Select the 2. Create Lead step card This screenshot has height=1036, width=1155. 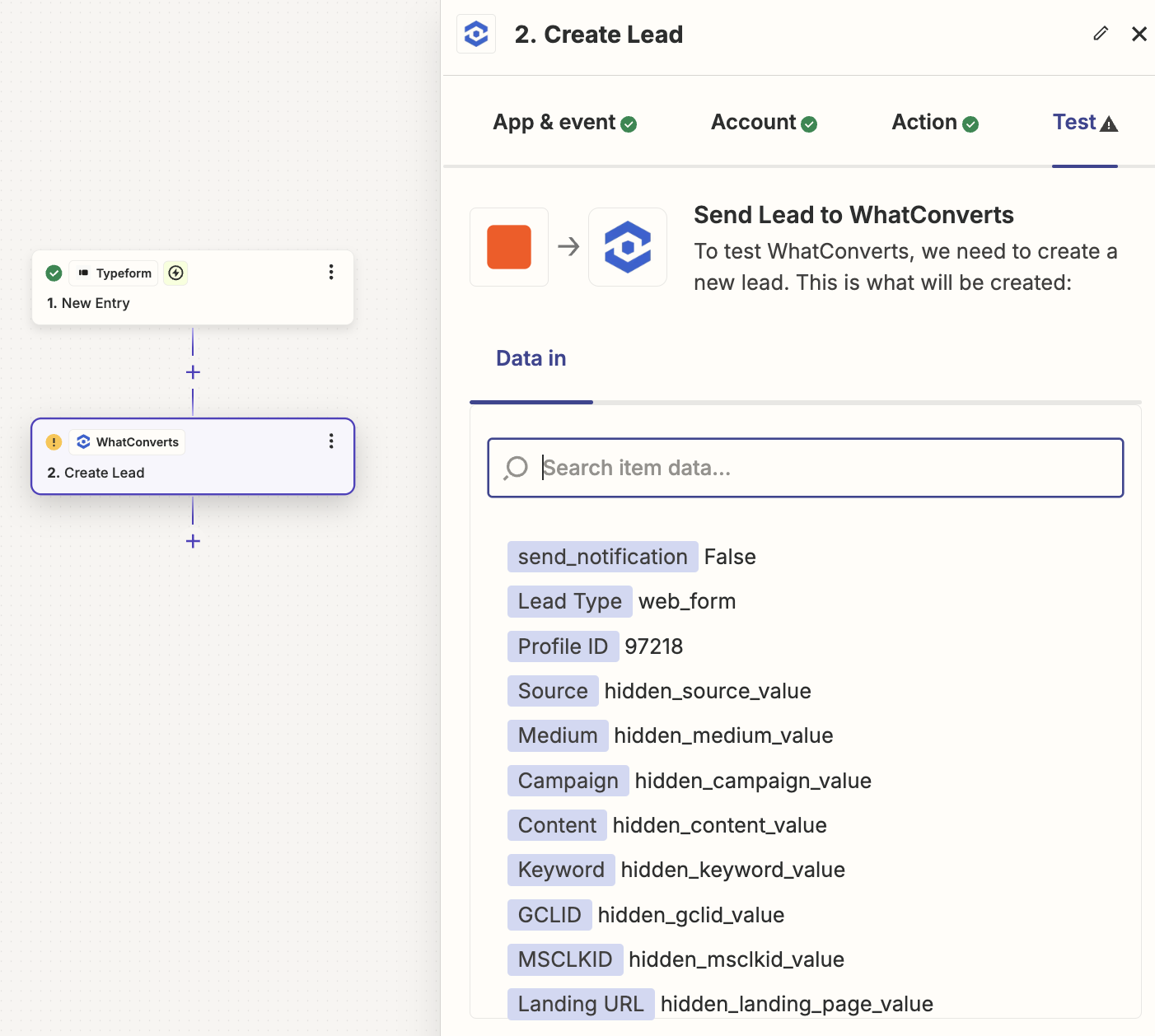(193, 456)
